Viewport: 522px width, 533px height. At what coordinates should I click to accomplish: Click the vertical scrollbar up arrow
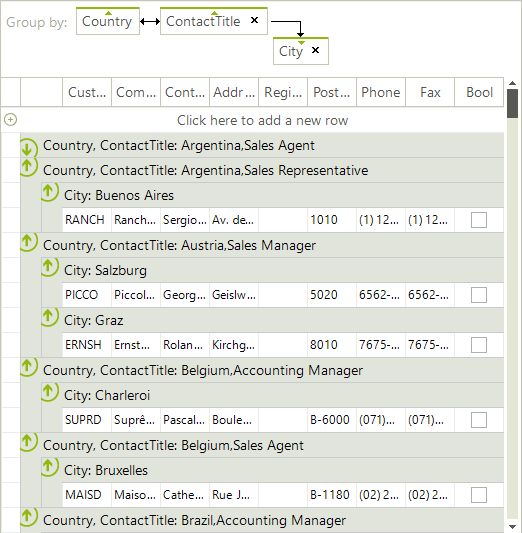tap(512, 83)
